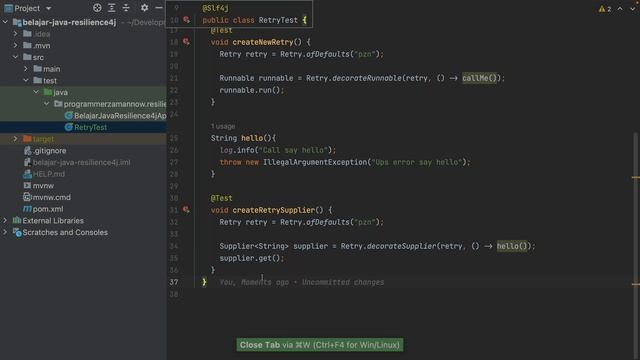Viewport: 640px width, 360px height.
Task: Click the createRetrySupplier method name
Action: pyautogui.click(x=273, y=210)
